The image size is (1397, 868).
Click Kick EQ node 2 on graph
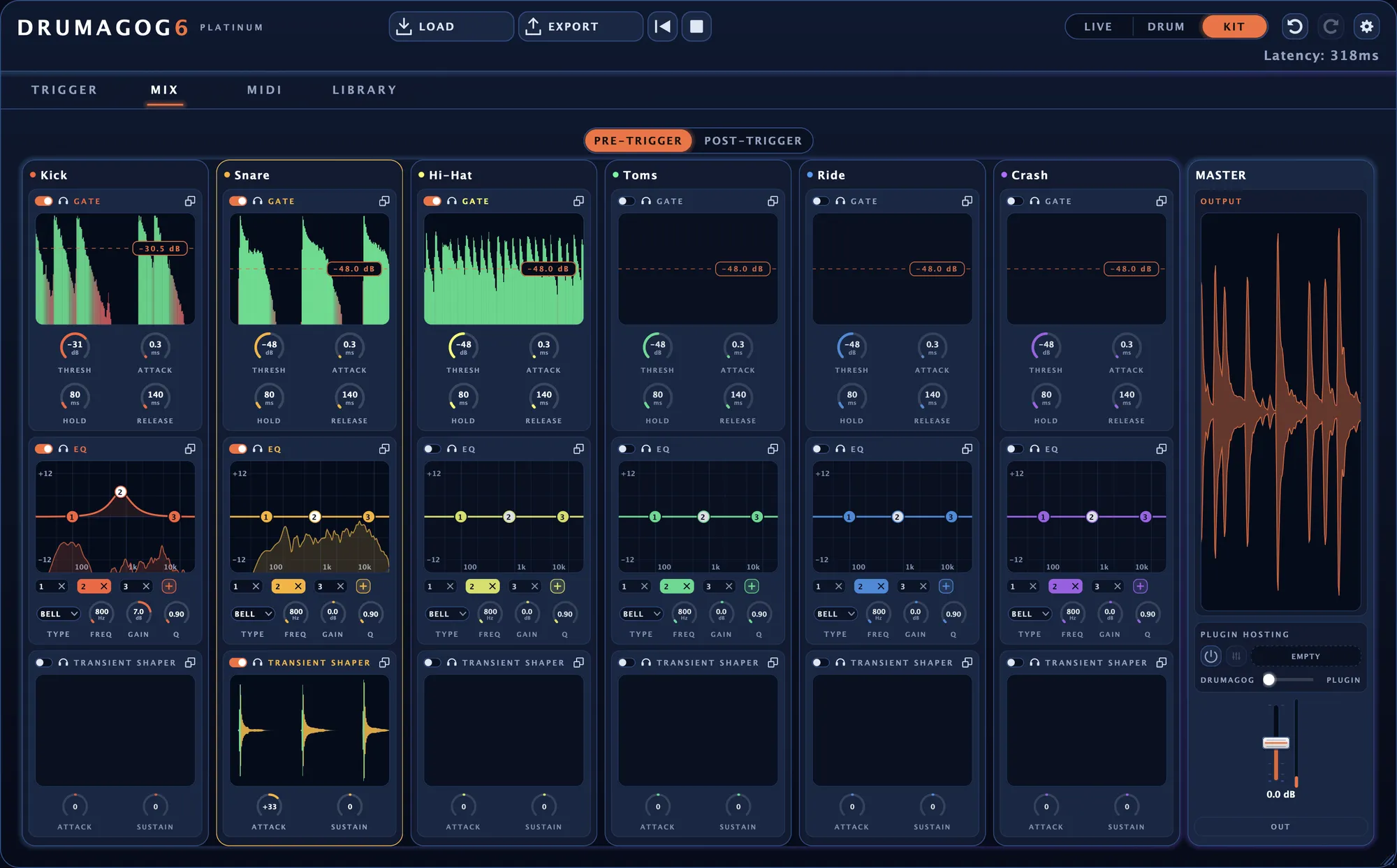click(x=120, y=492)
